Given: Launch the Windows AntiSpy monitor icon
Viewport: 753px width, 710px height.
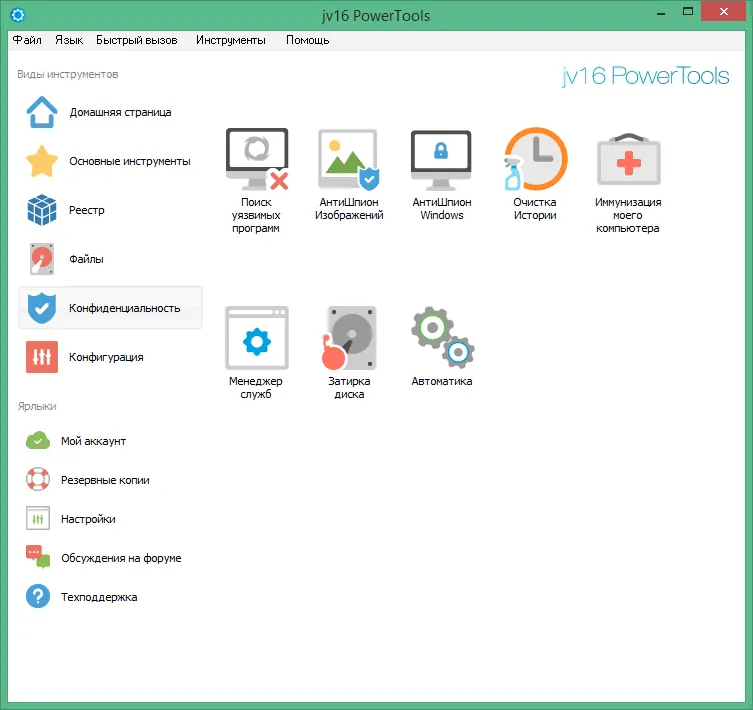Looking at the screenshot, I should [x=441, y=160].
